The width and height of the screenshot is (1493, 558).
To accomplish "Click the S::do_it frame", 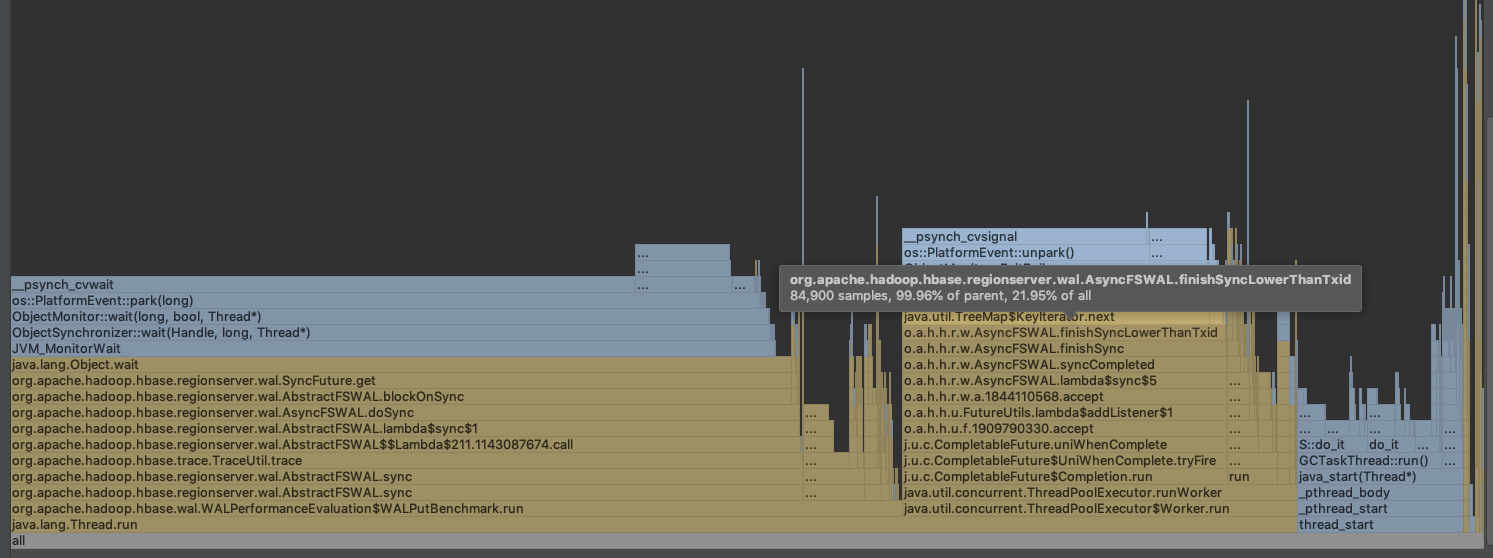I will click(1332, 445).
